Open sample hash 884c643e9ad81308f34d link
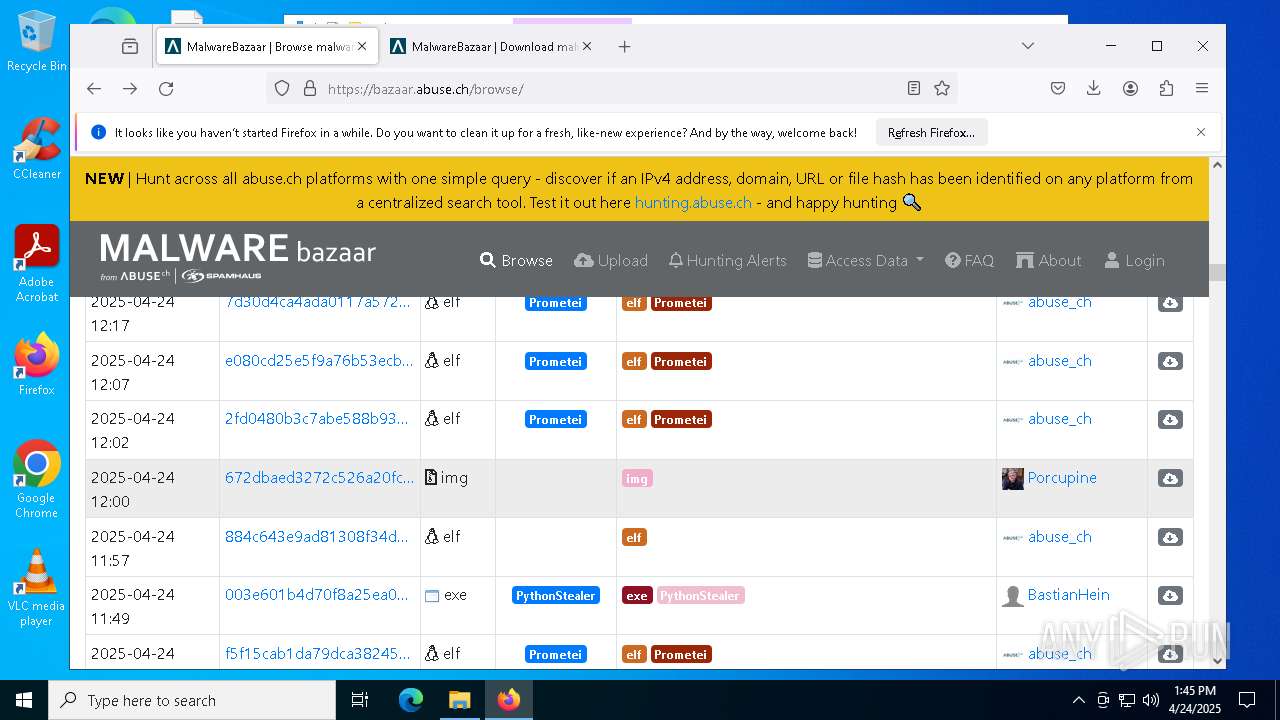Screen dimensions: 1280x720 point(316,536)
